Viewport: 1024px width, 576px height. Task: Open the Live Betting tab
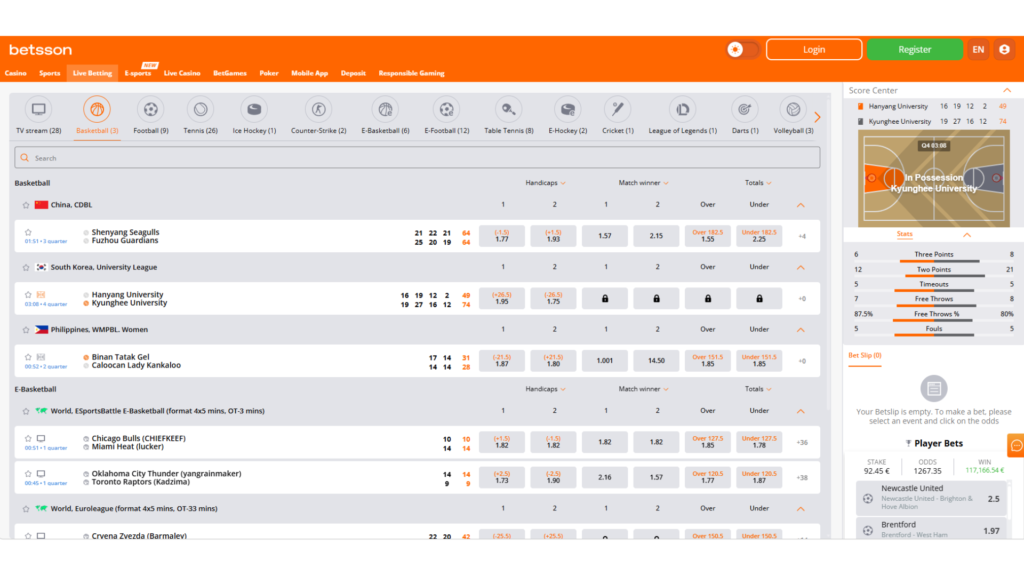click(92, 73)
